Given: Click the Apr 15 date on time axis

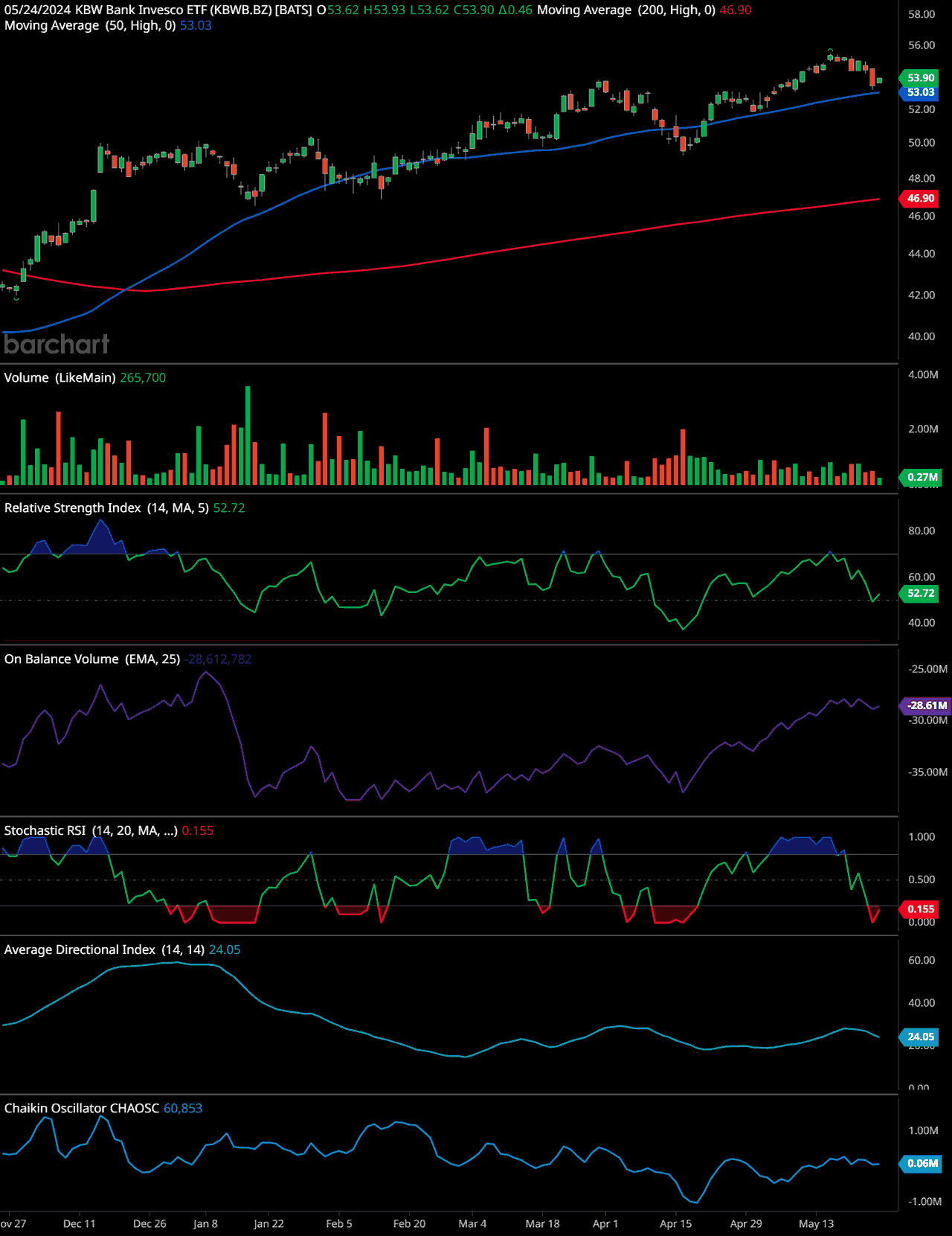Looking at the screenshot, I should point(675,1224).
